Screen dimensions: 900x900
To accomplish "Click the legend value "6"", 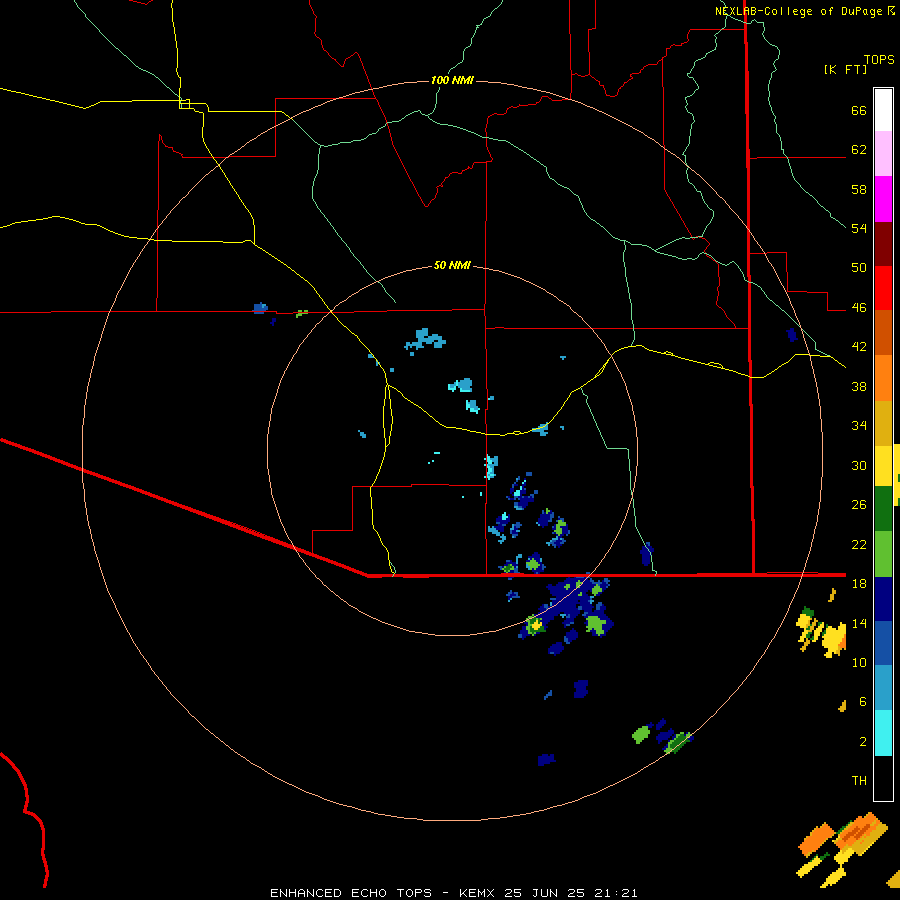I will pos(863,701).
